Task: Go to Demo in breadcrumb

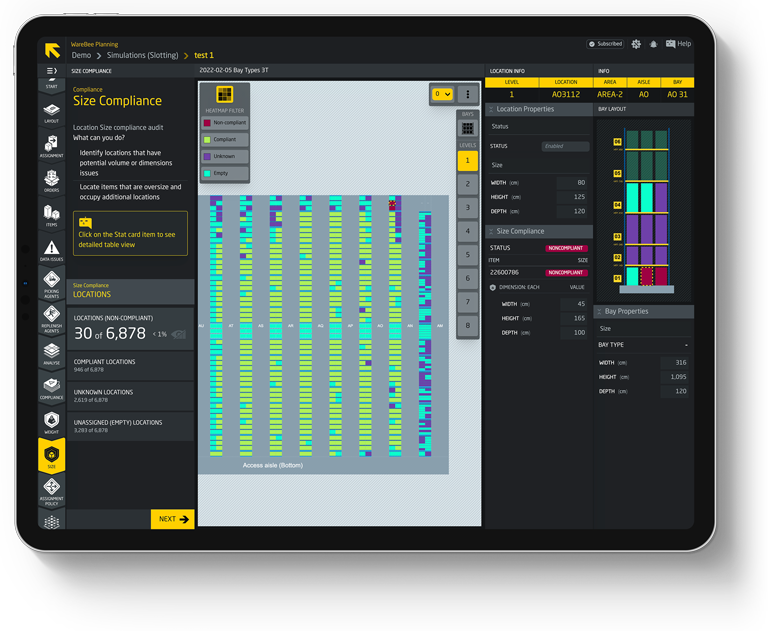Action: tap(81, 55)
